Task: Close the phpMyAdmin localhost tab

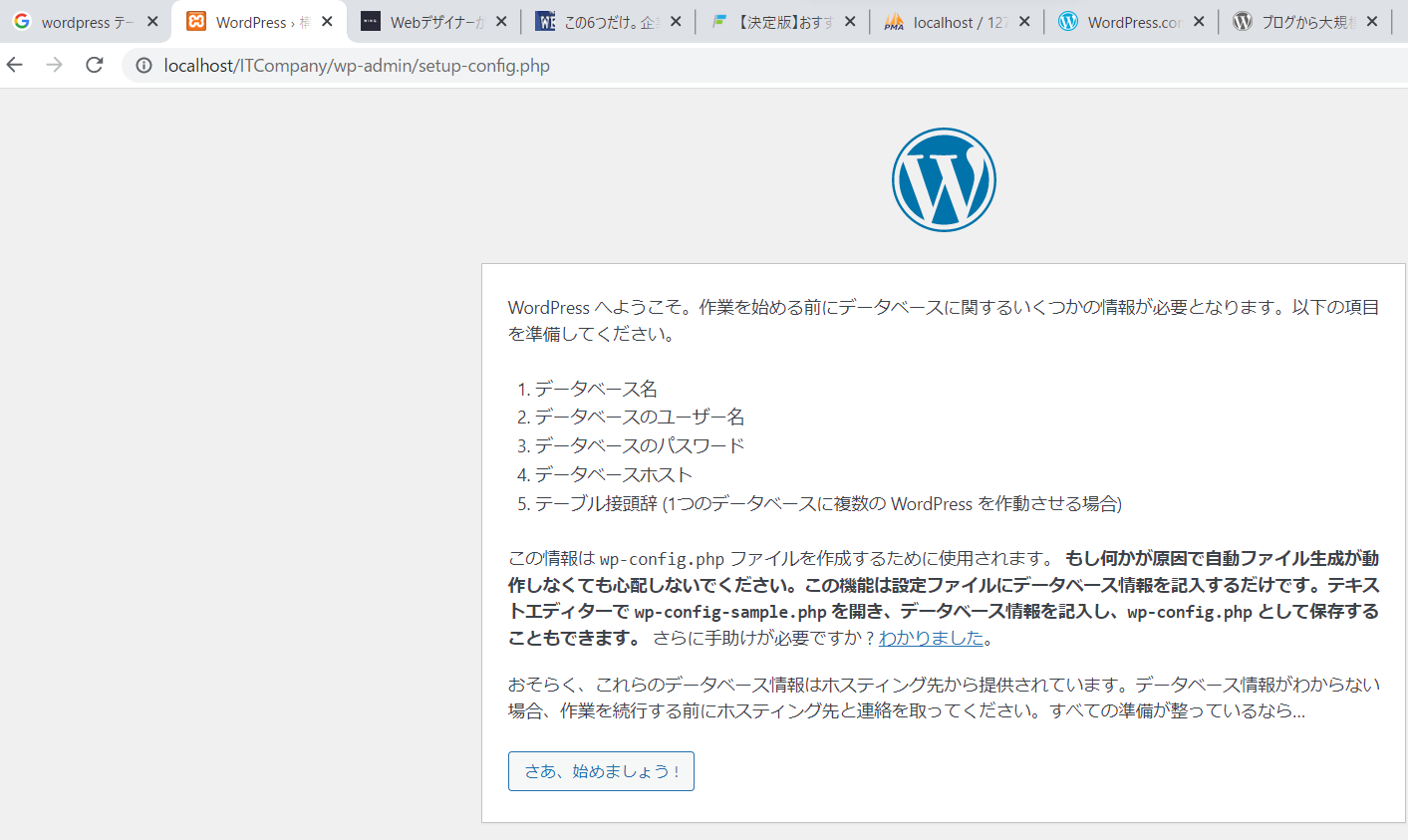Action: 1024,21
